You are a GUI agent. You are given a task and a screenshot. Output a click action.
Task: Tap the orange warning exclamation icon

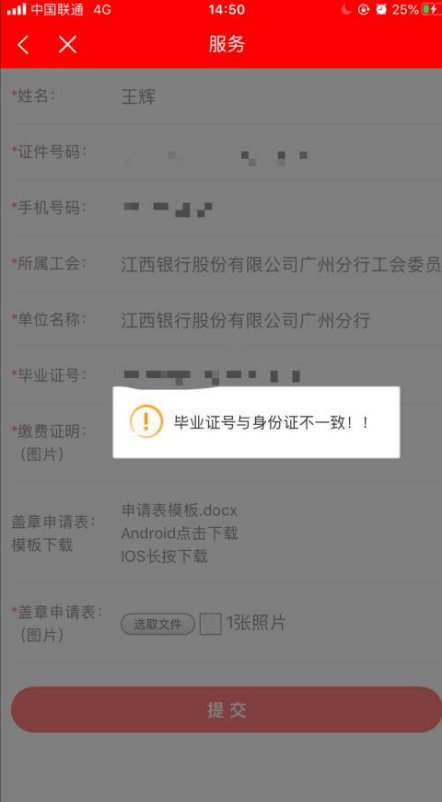point(146,421)
